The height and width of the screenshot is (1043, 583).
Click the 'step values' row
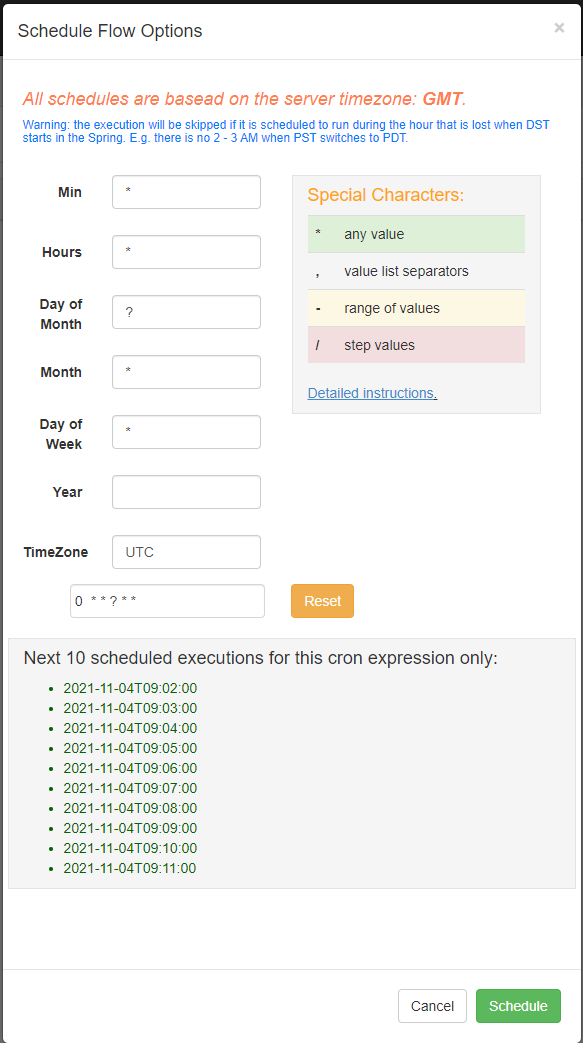pyautogui.click(x=416, y=345)
